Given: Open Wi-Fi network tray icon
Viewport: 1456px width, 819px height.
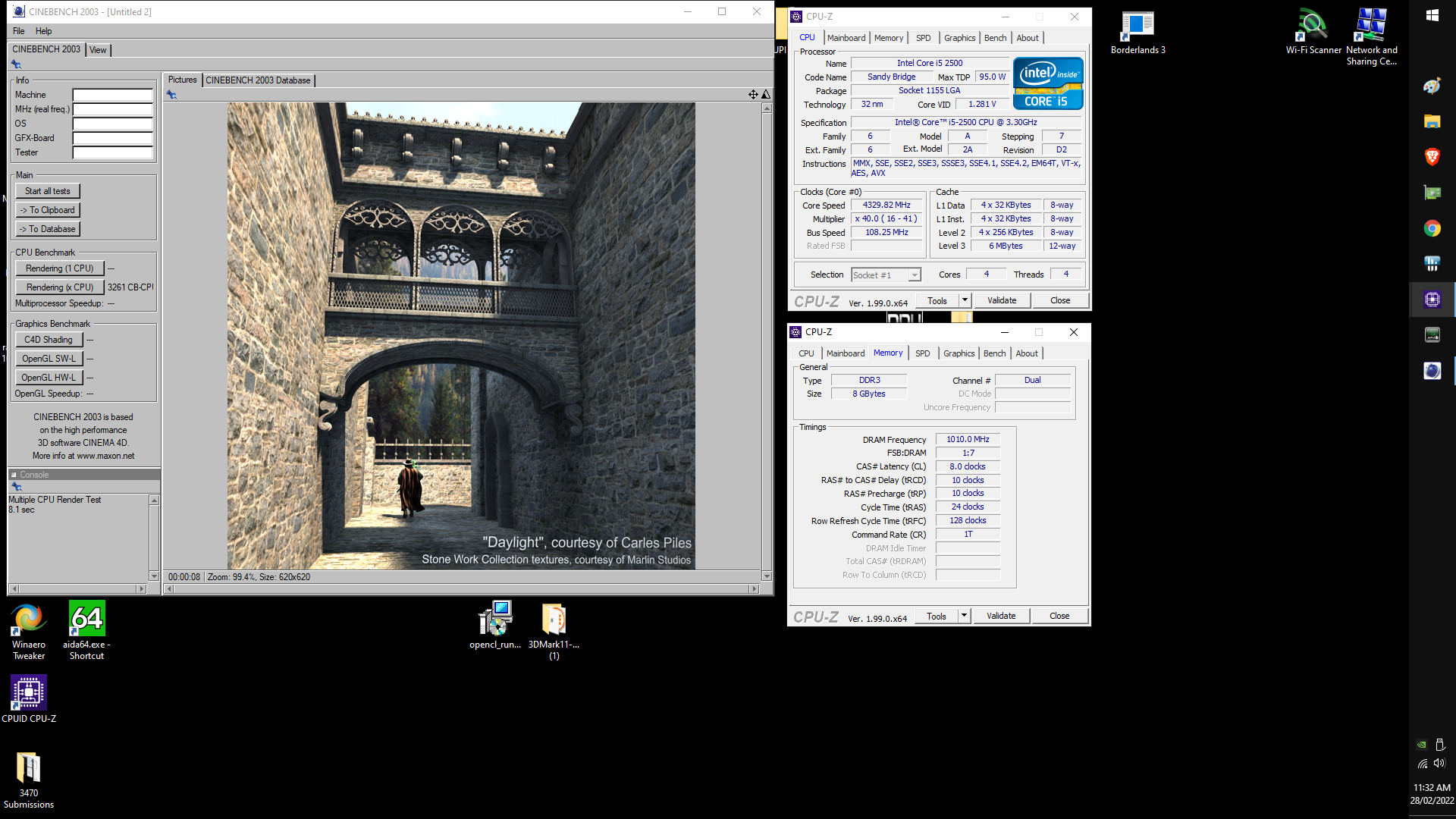Looking at the screenshot, I should 1423,764.
